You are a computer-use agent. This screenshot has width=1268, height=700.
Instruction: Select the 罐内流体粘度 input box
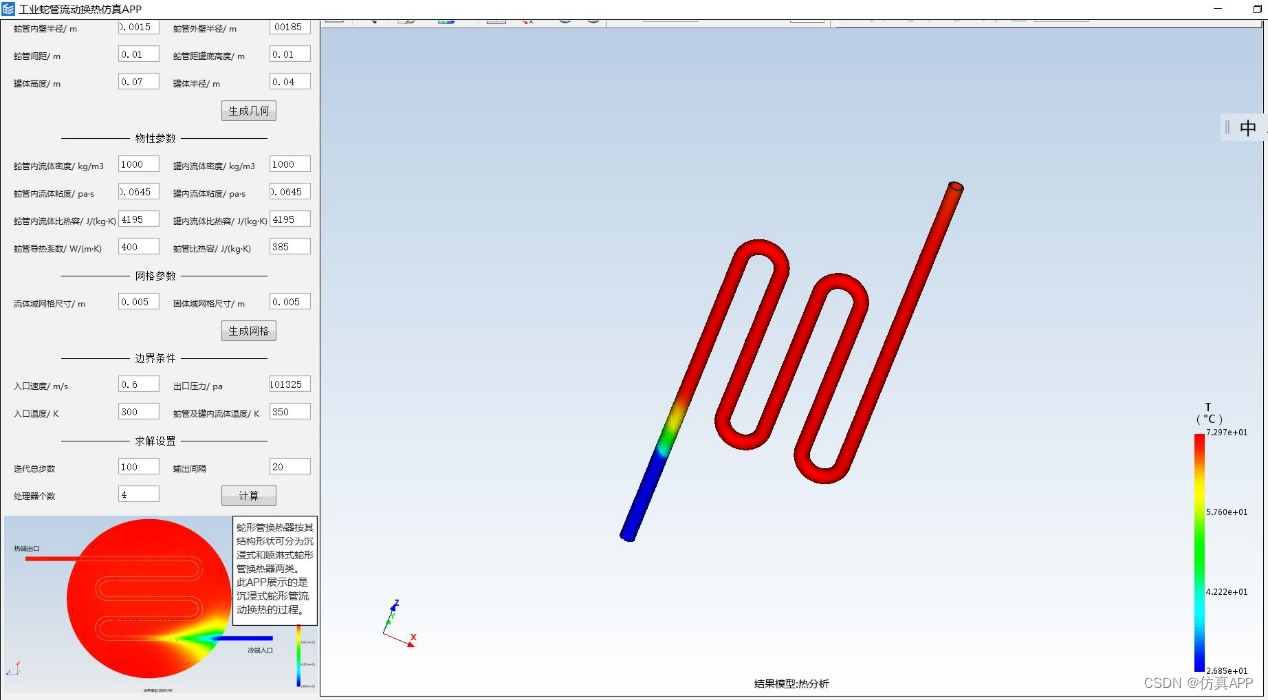(x=290, y=191)
